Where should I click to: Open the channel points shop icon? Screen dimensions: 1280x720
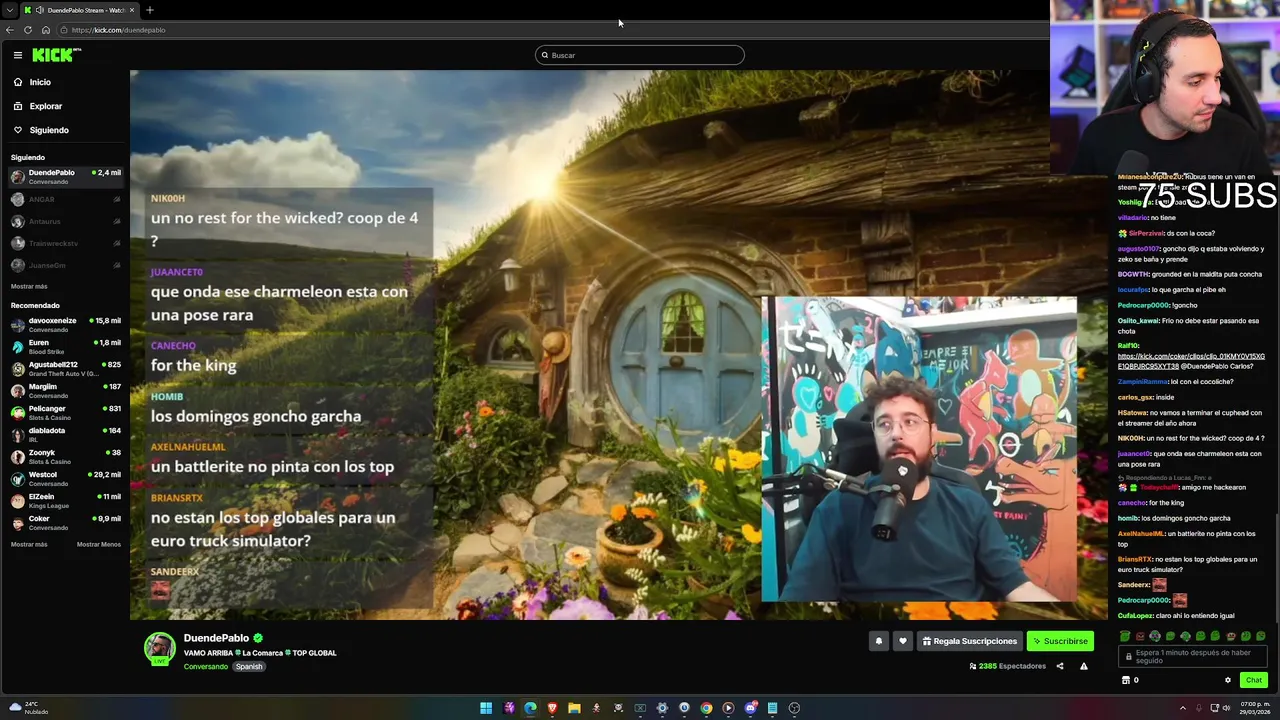[x=1126, y=680]
